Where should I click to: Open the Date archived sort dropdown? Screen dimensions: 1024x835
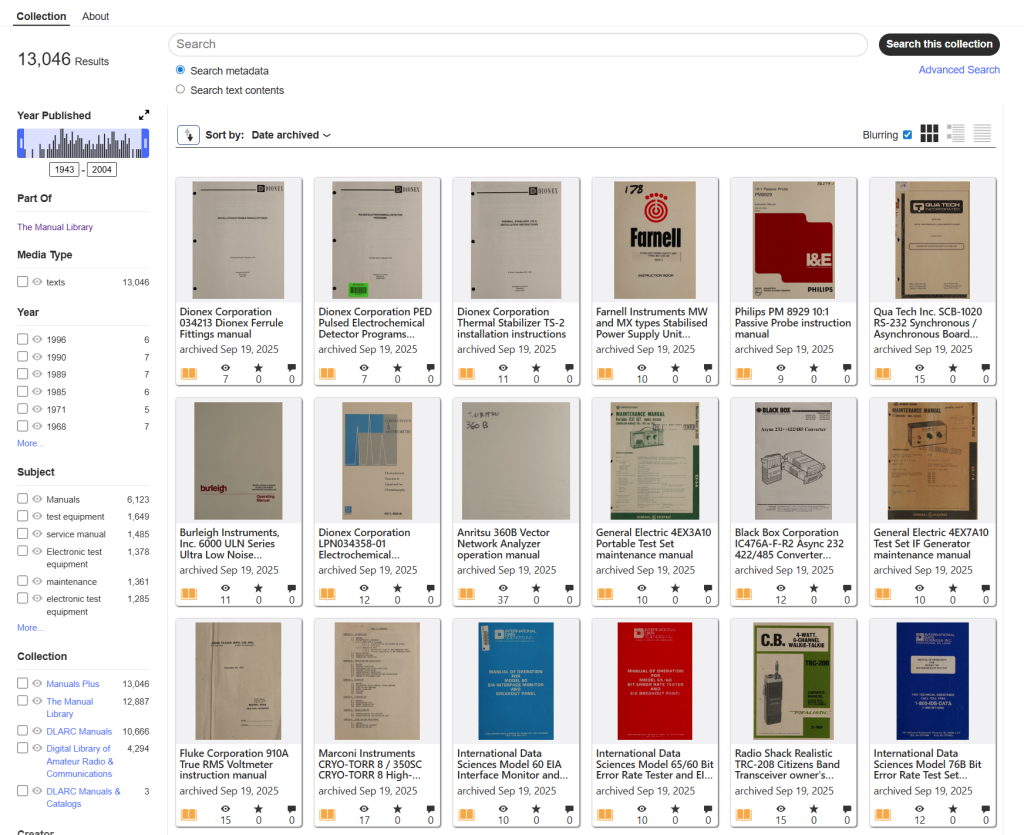[x=291, y=135]
